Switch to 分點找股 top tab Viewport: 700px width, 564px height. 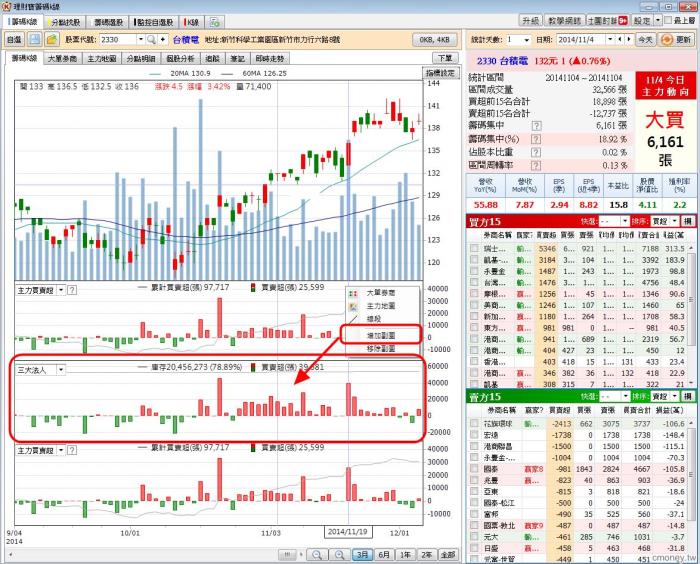point(65,22)
